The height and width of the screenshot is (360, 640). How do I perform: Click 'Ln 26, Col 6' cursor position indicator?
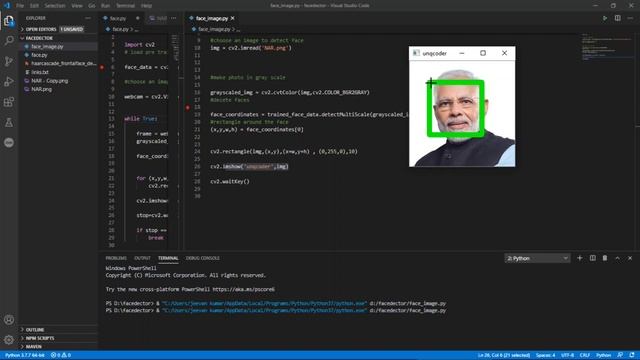(x=504, y=355)
